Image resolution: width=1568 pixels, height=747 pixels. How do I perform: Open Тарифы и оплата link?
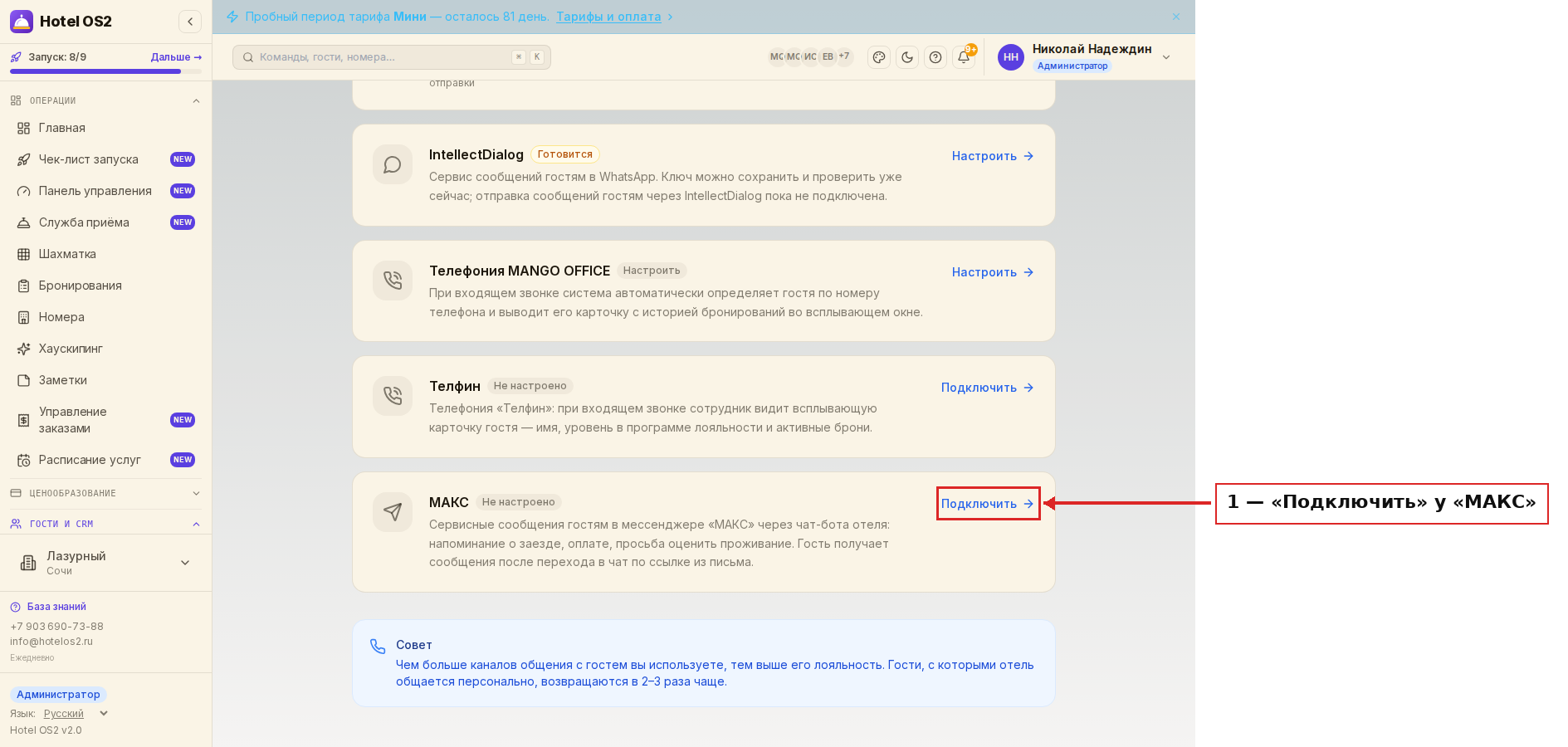tap(608, 17)
